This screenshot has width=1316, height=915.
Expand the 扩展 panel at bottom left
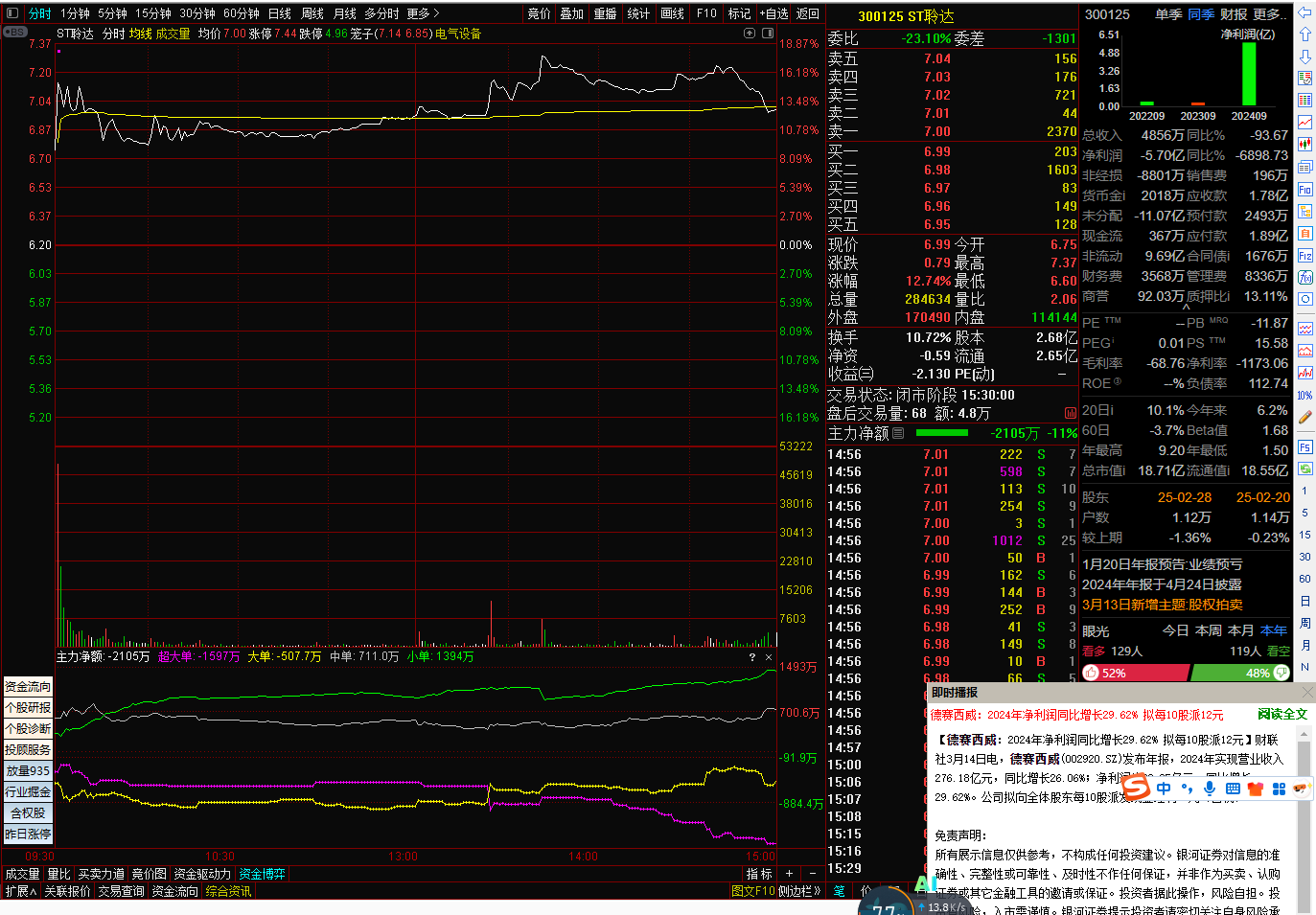click(x=20, y=891)
